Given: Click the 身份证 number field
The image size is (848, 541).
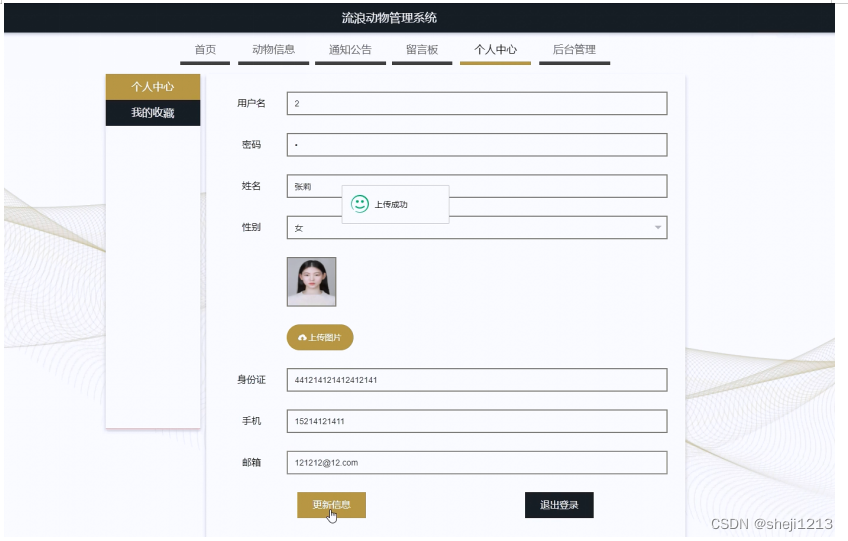Looking at the screenshot, I should click(476, 380).
